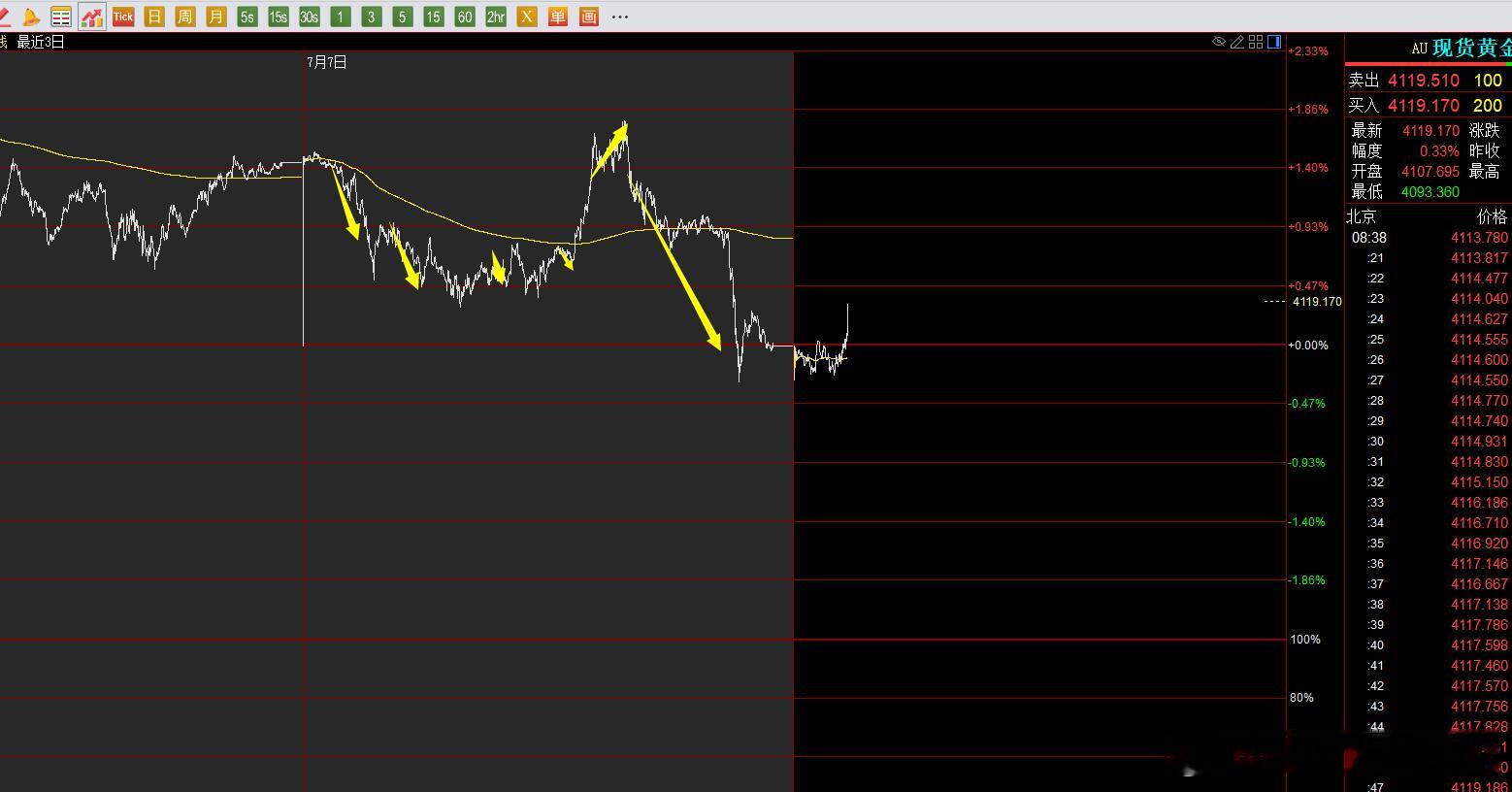Screen dimensions: 1512x792
Task: Click the 7月7日 date marker on chart
Action: coord(327,62)
